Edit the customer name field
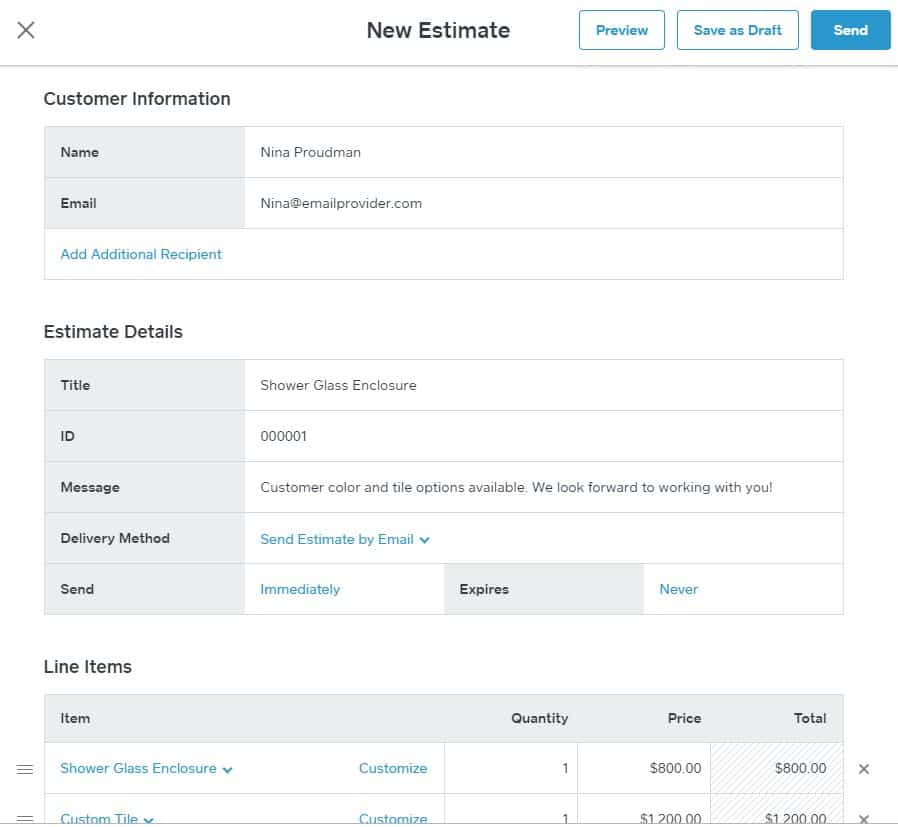This screenshot has height=827, width=898. [x=543, y=152]
